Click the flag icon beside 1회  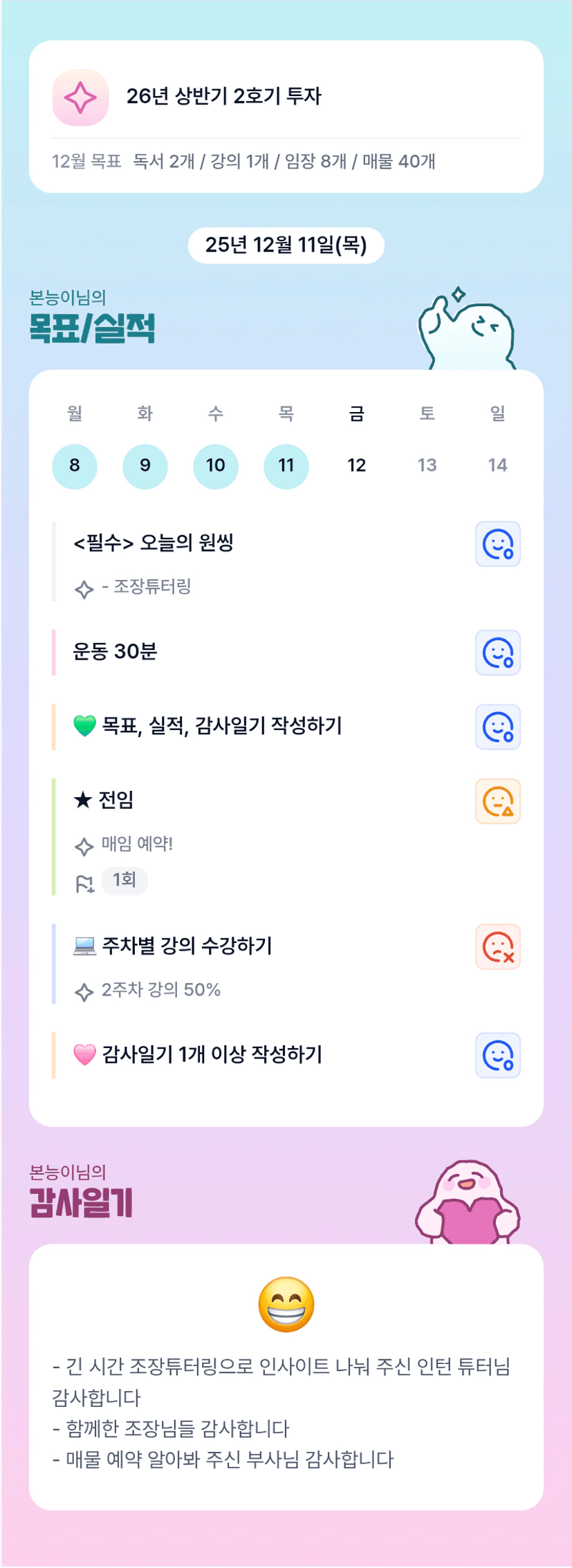pyautogui.click(x=84, y=884)
